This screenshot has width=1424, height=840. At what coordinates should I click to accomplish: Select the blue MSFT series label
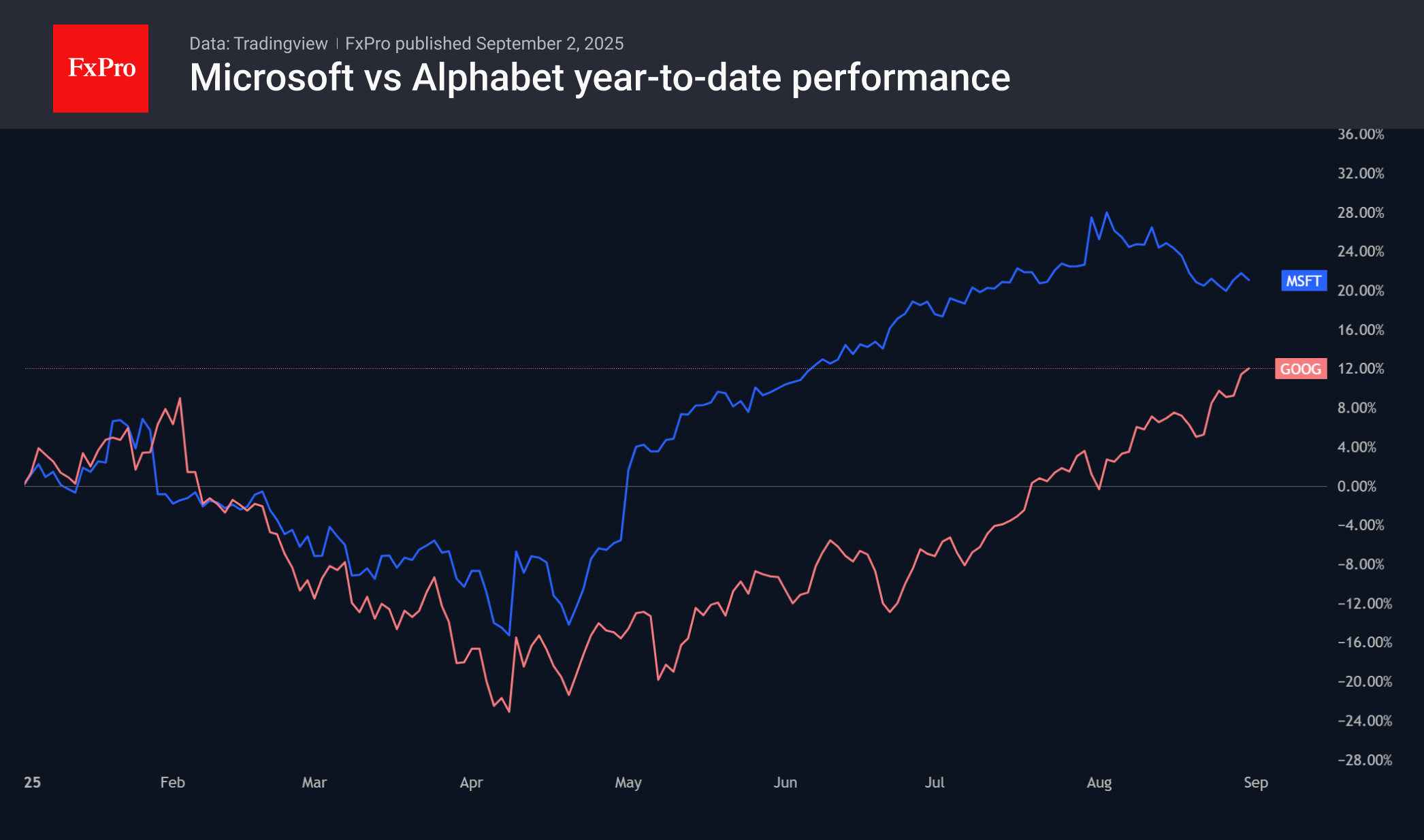[x=1304, y=281]
